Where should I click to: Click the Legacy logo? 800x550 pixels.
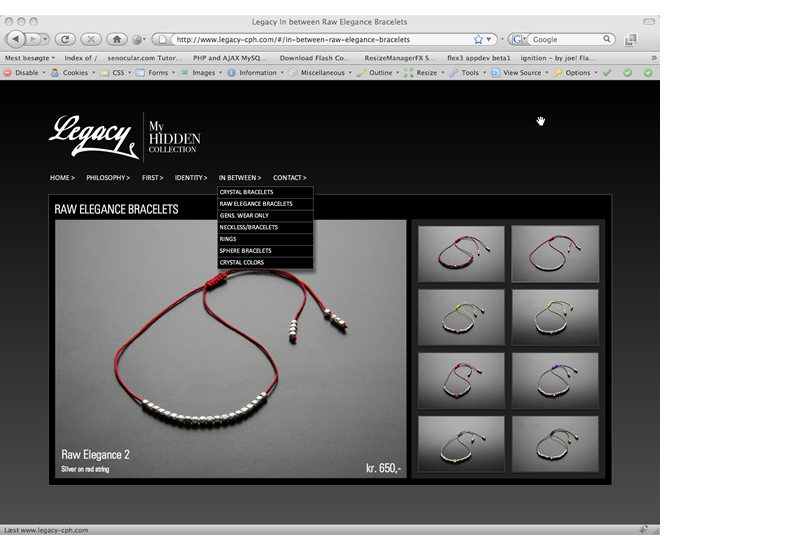coord(93,135)
